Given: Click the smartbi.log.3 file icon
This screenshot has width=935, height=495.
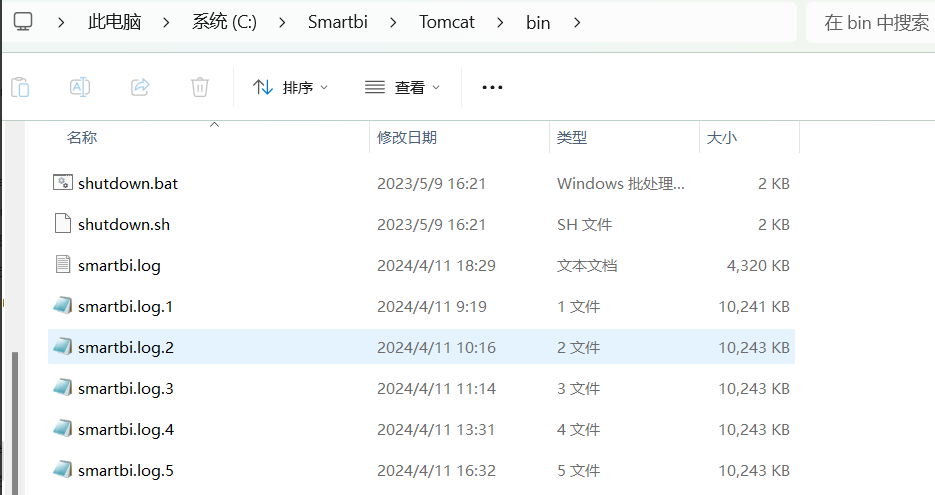Looking at the screenshot, I should coord(63,388).
